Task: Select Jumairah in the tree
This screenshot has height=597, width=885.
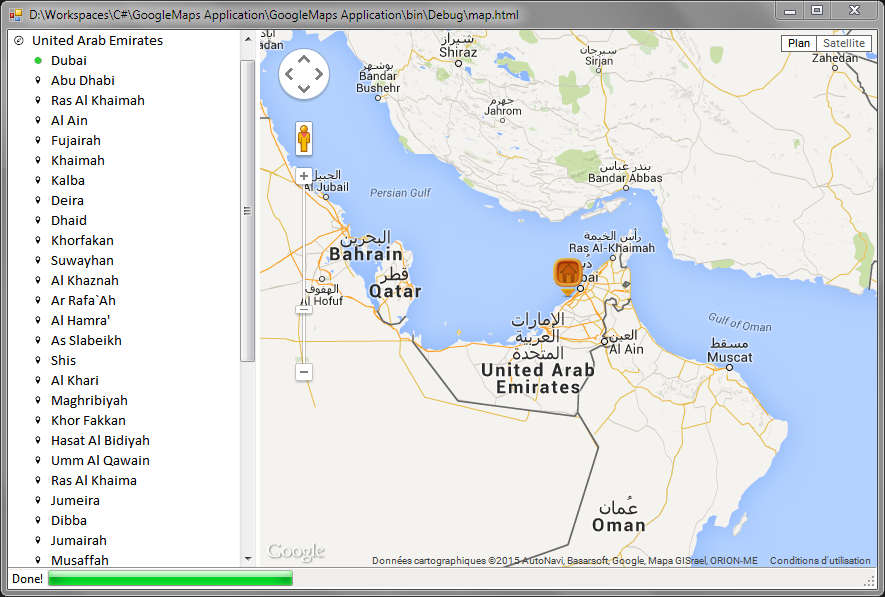Action: pos(78,541)
